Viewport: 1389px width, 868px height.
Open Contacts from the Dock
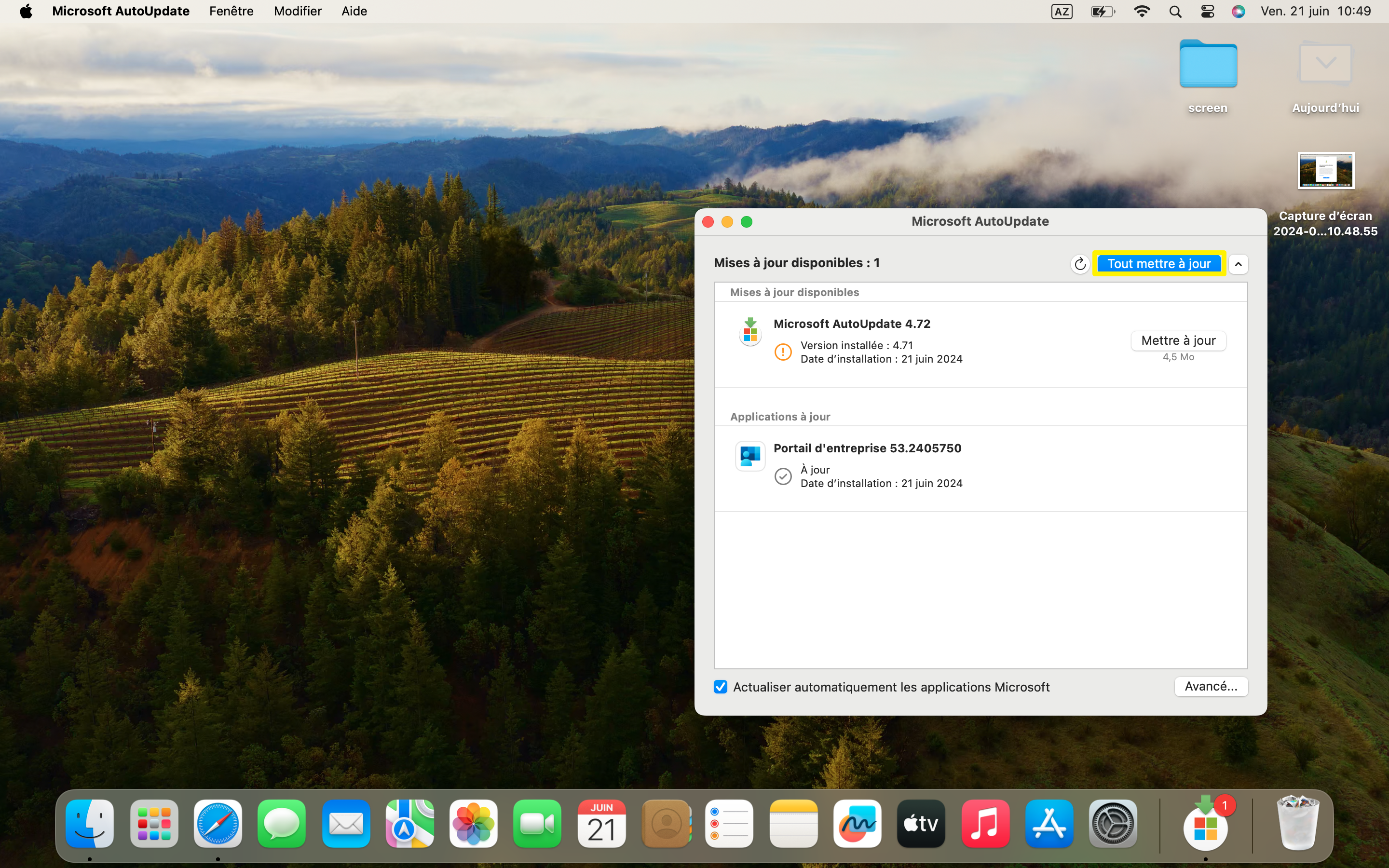666,823
